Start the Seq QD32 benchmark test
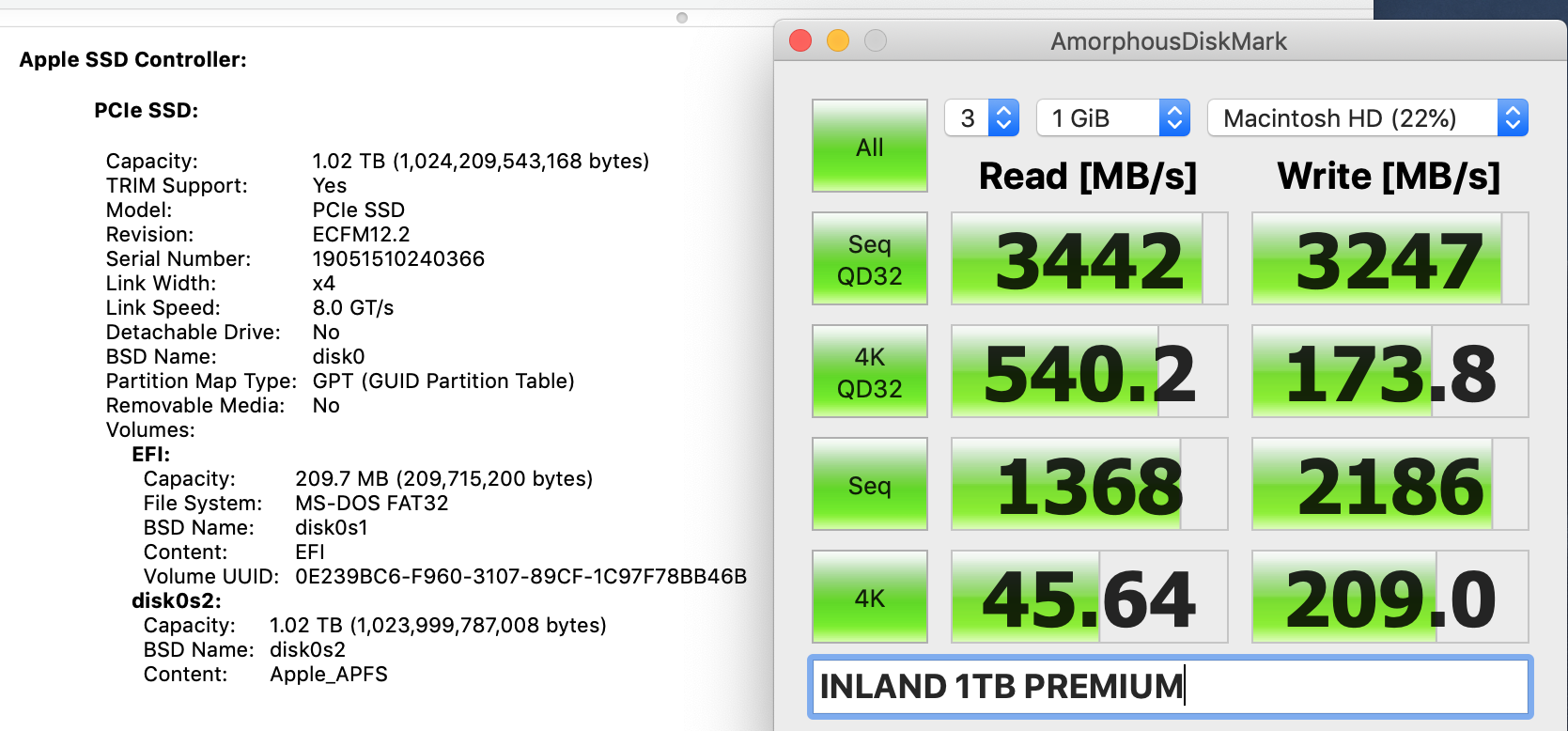This screenshot has height=731, width=1568. click(870, 258)
